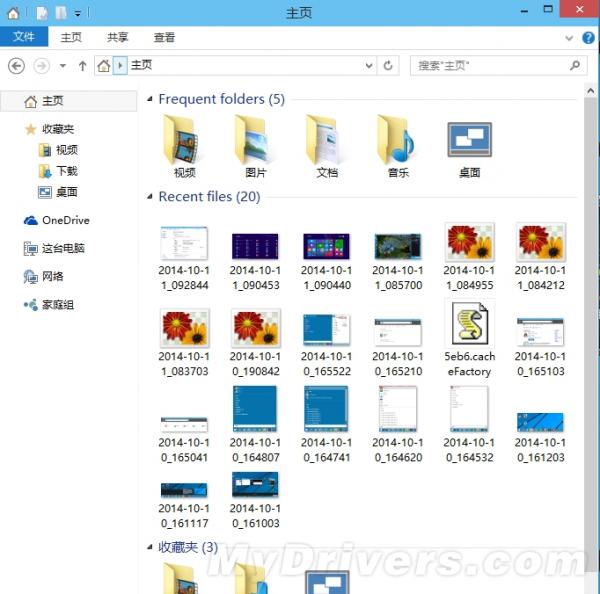Click the back navigation arrow

coord(16,65)
